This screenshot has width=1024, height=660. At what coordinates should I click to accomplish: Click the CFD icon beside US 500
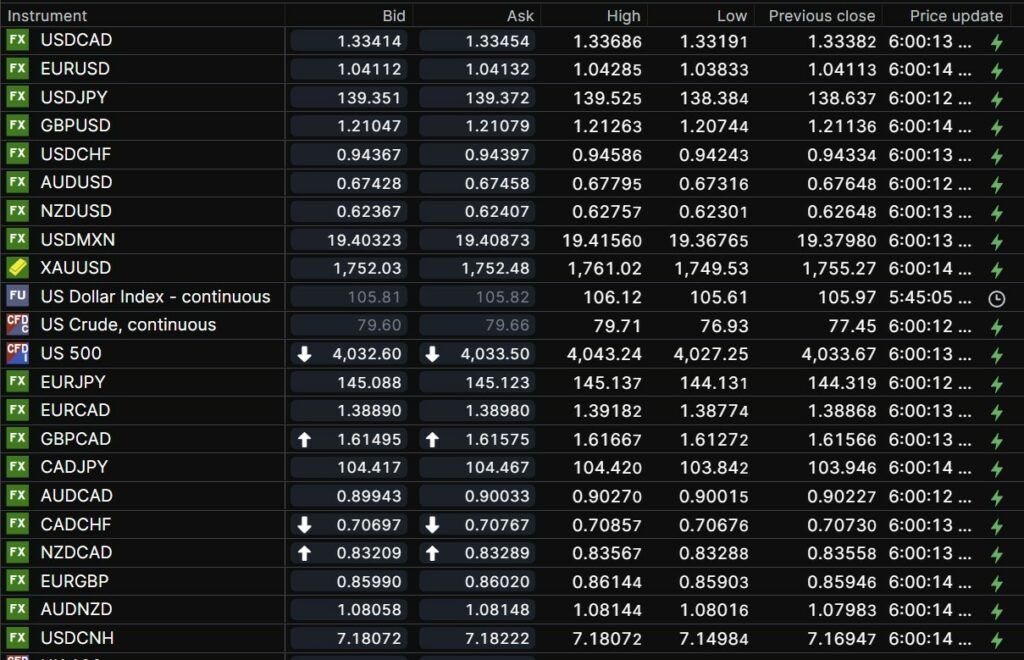(x=18, y=353)
